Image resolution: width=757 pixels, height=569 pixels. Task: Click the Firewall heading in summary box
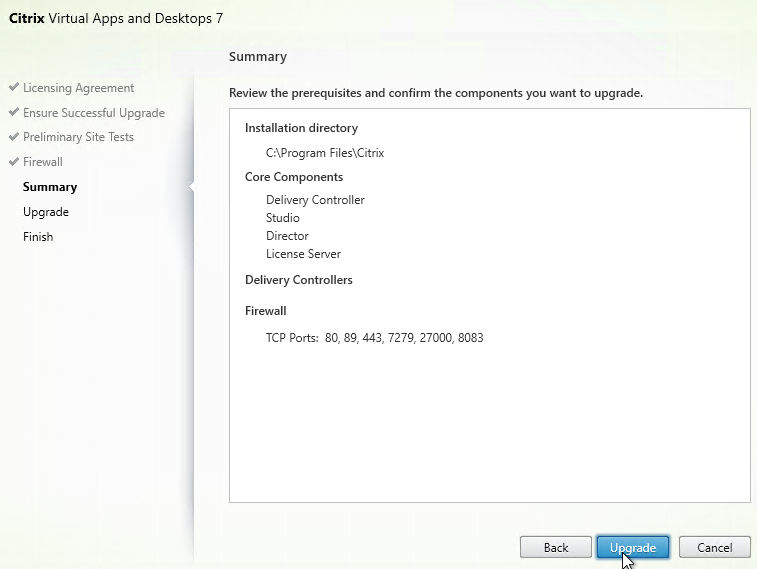click(265, 311)
